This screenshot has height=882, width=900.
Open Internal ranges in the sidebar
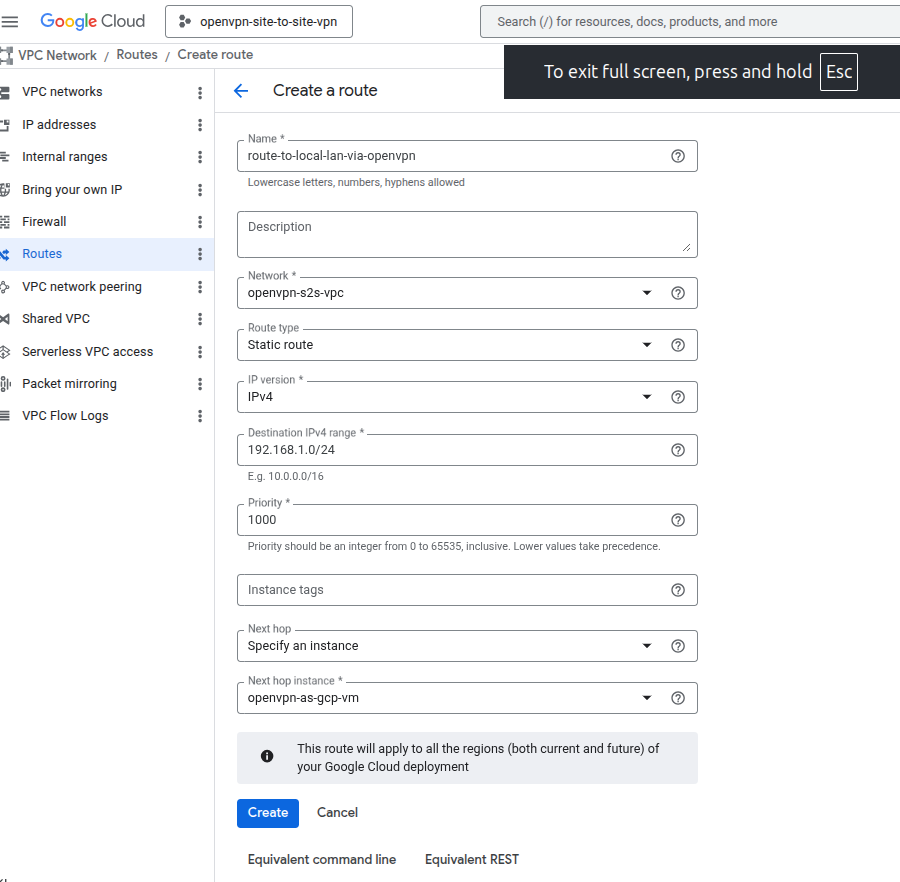pyautogui.click(x=64, y=157)
